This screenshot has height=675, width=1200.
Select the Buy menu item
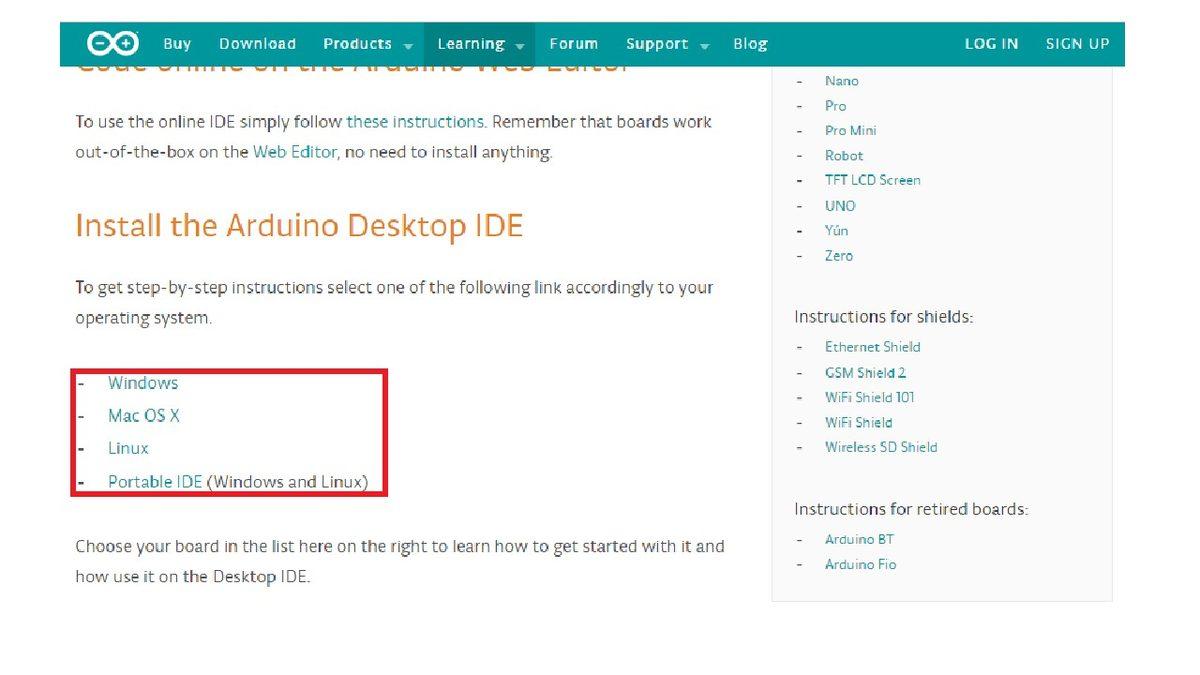pyautogui.click(x=176, y=43)
